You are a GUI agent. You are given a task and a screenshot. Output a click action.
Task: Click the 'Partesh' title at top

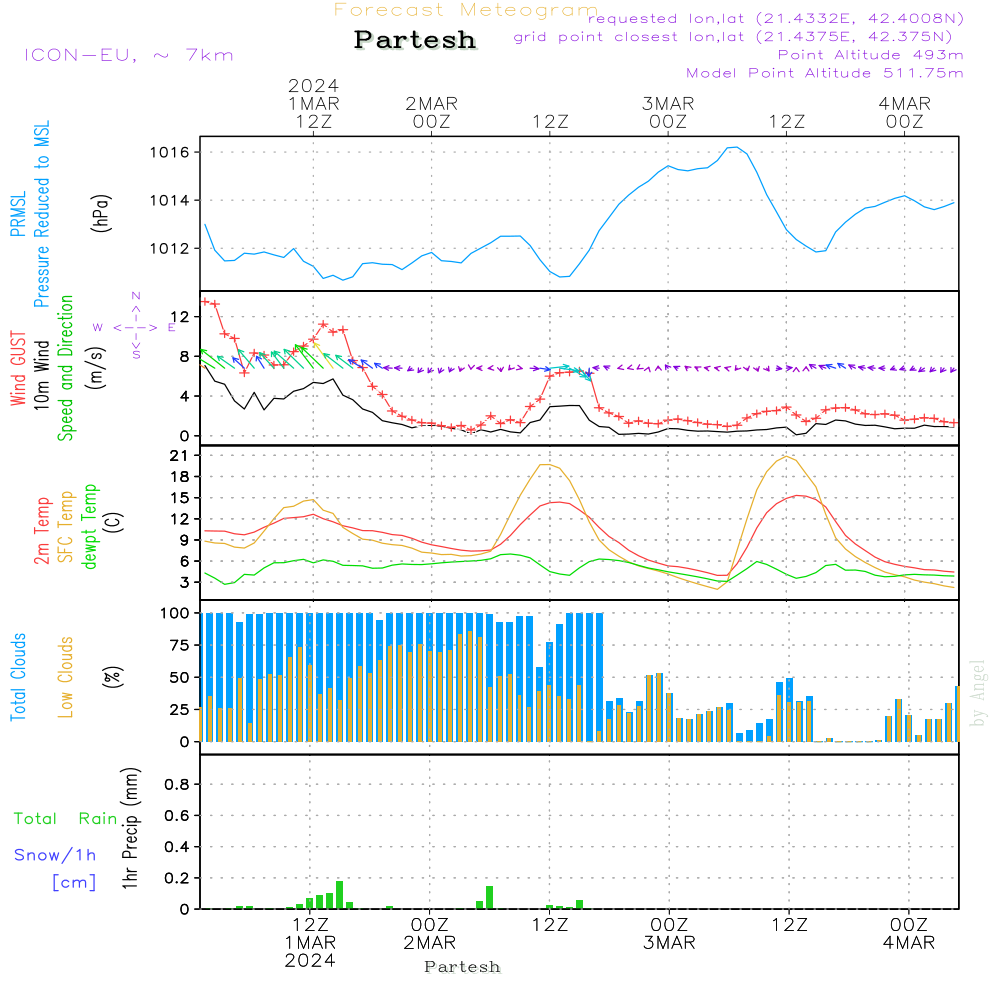pyautogui.click(x=415, y=40)
